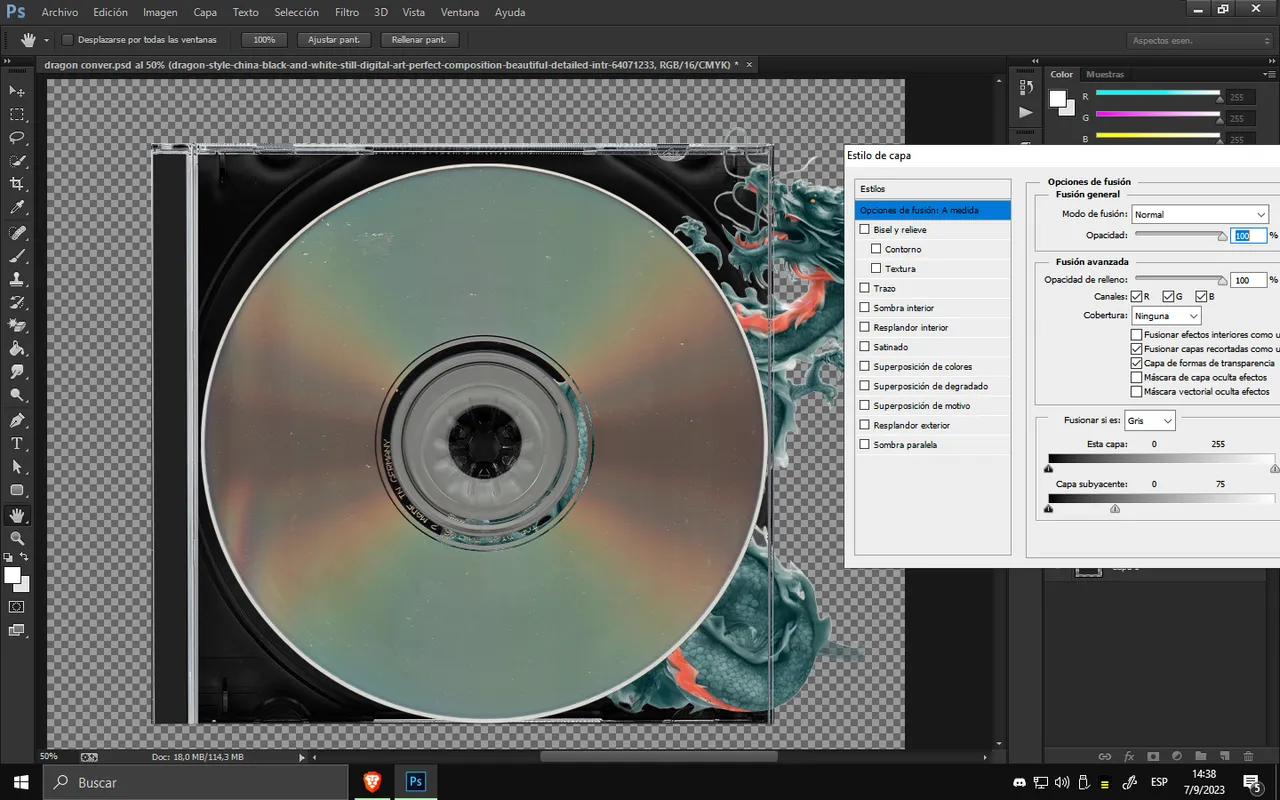Viewport: 1280px width, 800px height.
Task: Change screen mode icon in toolbar
Action: 17,630
